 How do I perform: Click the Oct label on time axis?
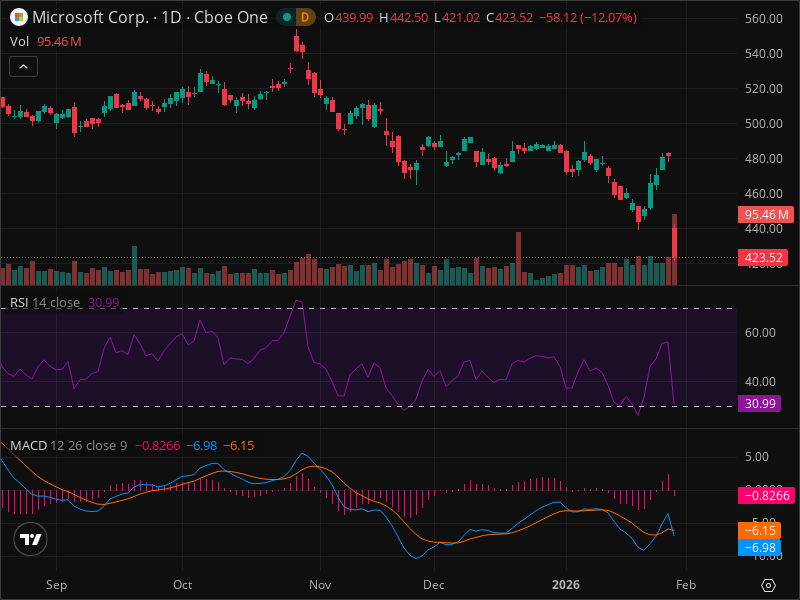[x=182, y=585]
